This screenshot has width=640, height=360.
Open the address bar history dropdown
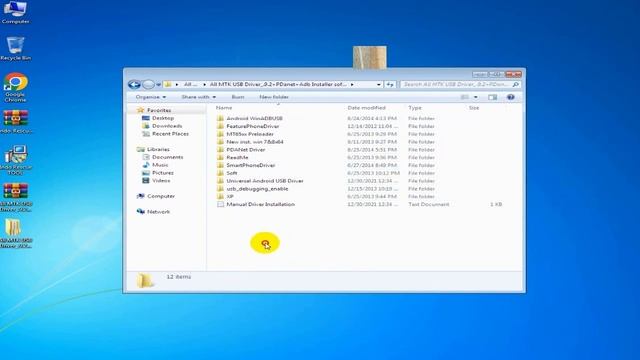(378, 84)
